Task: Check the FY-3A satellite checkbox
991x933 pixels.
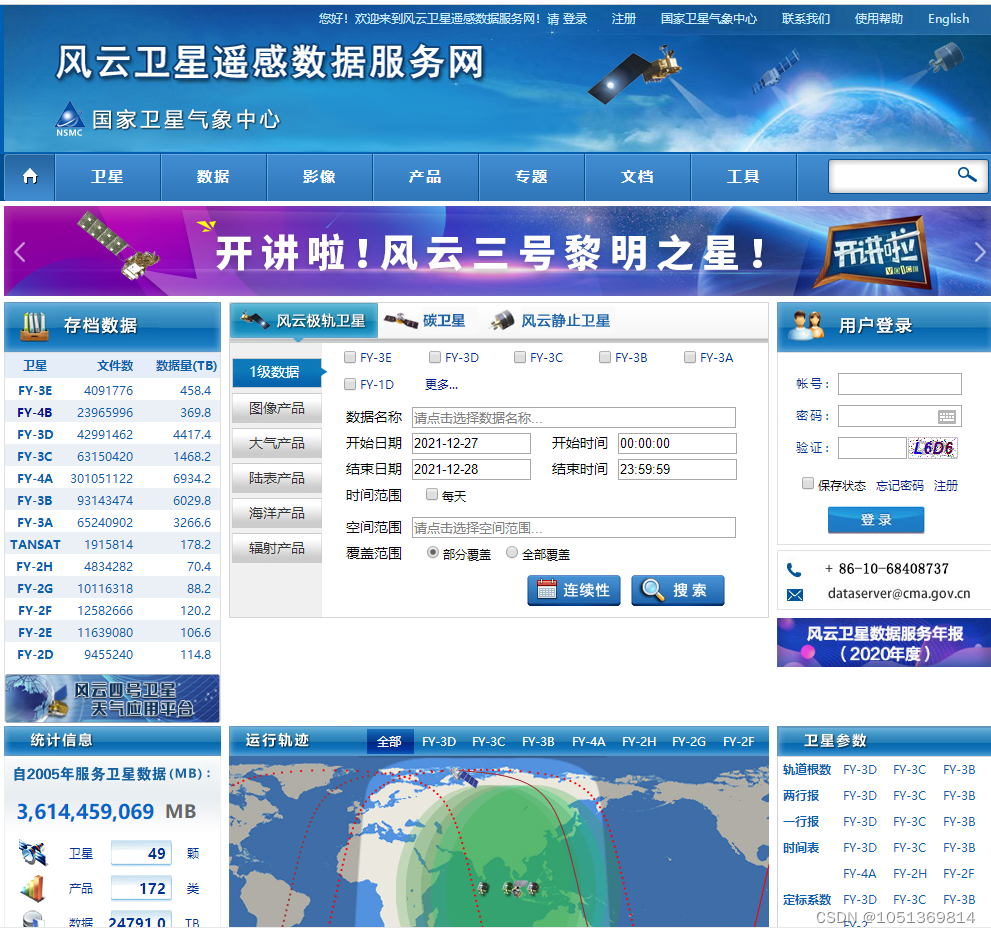Action: [690, 357]
